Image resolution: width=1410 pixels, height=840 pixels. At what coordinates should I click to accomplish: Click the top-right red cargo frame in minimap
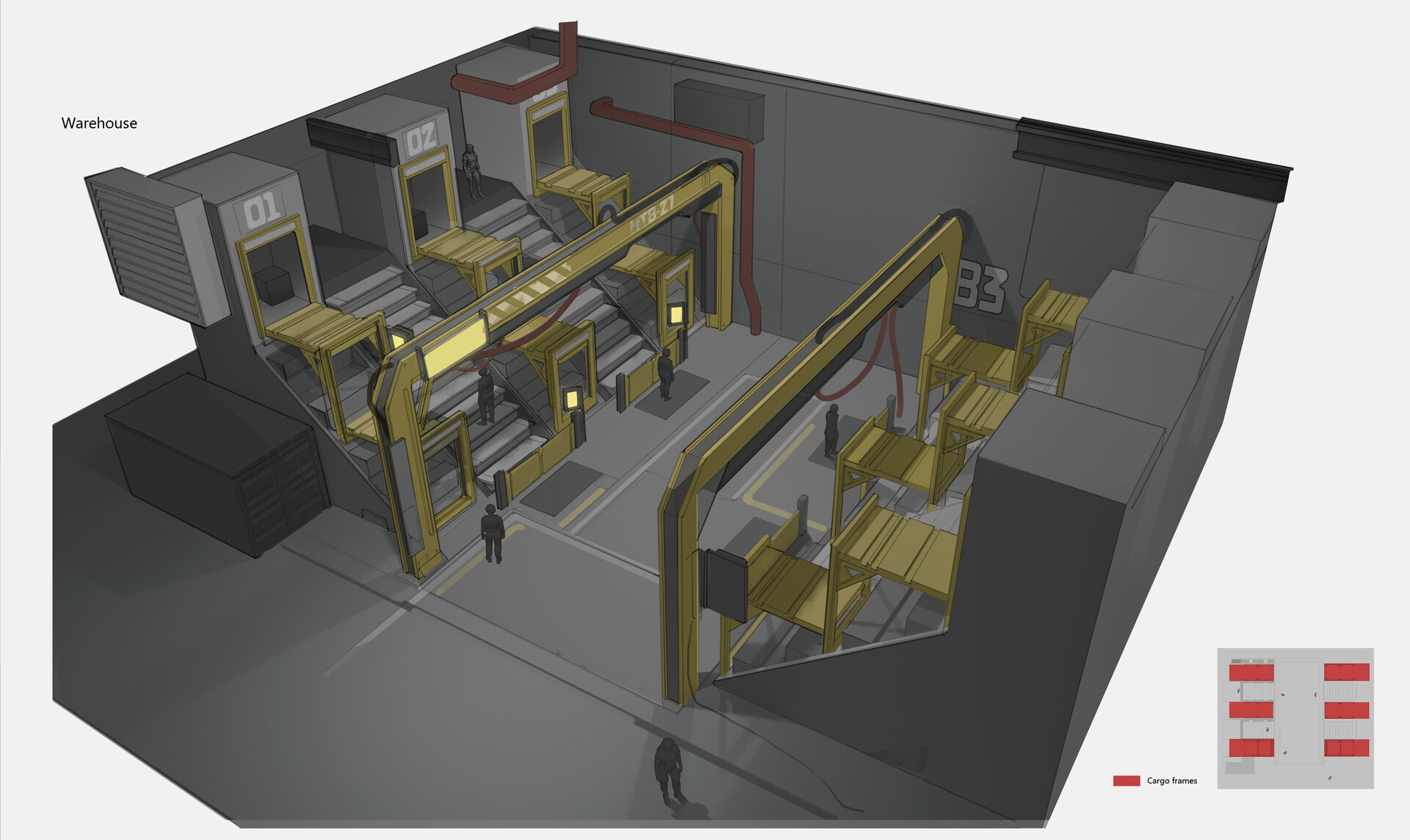[x=1346, y=672]
